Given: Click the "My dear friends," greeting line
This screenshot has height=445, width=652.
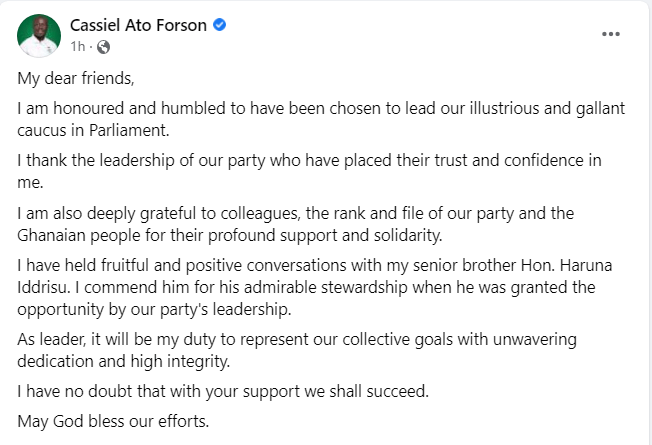Looking at the screenshot, I should click(76, 79).
